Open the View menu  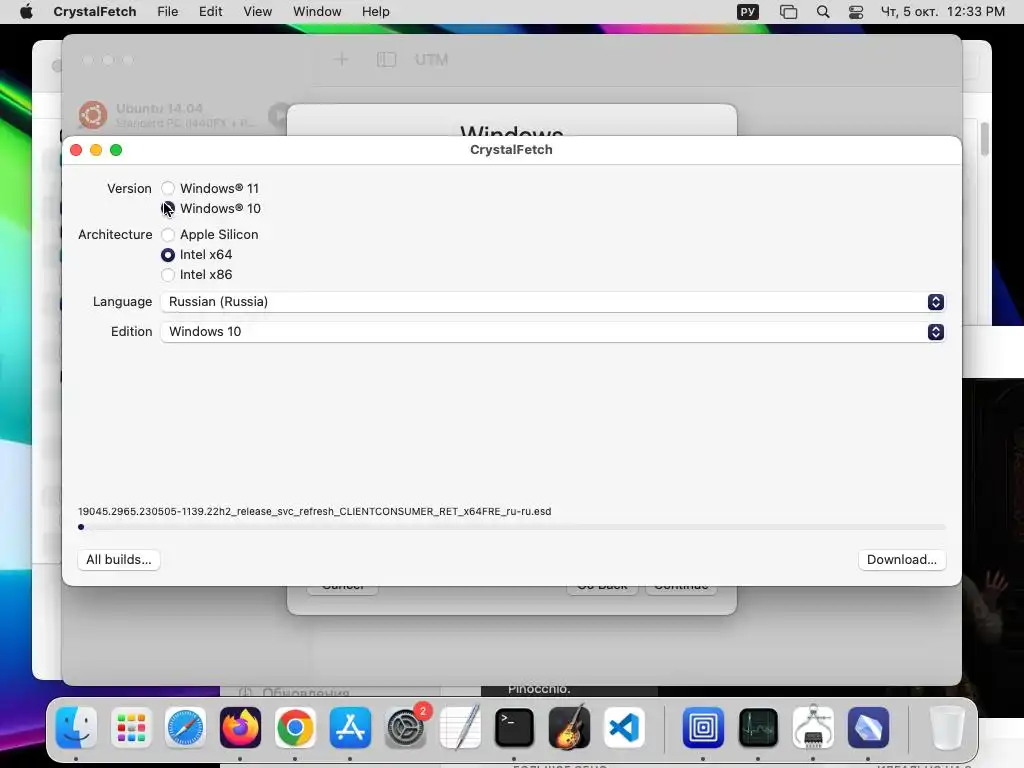click(257, 12)
